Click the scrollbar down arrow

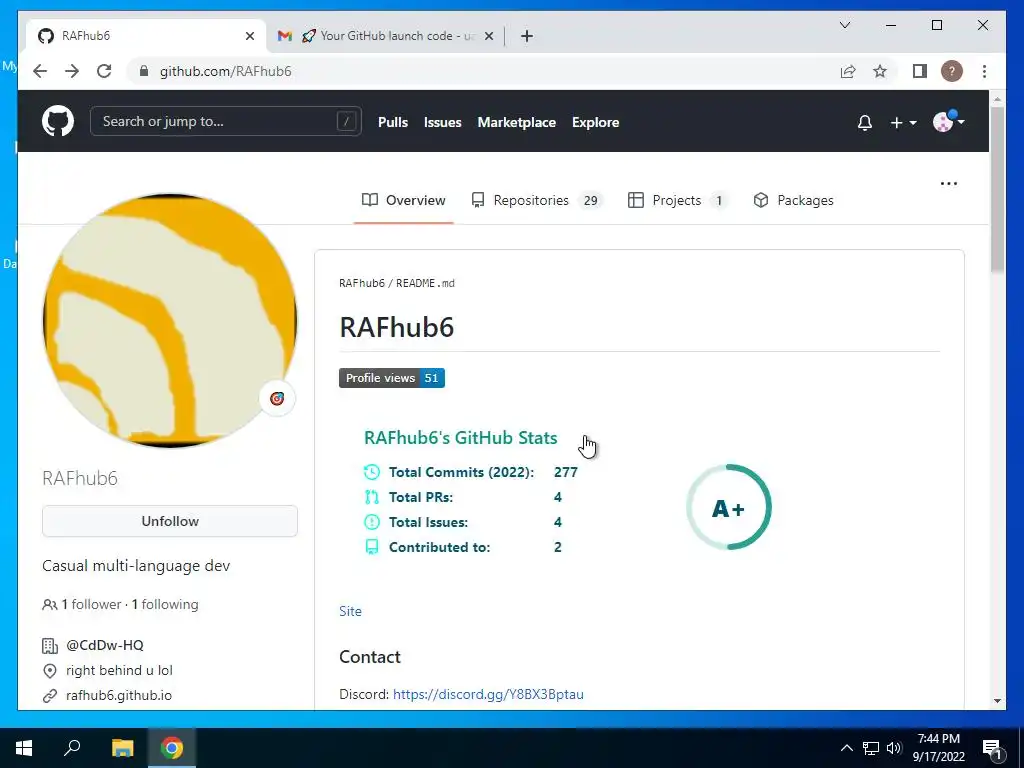tap(997, 701)
